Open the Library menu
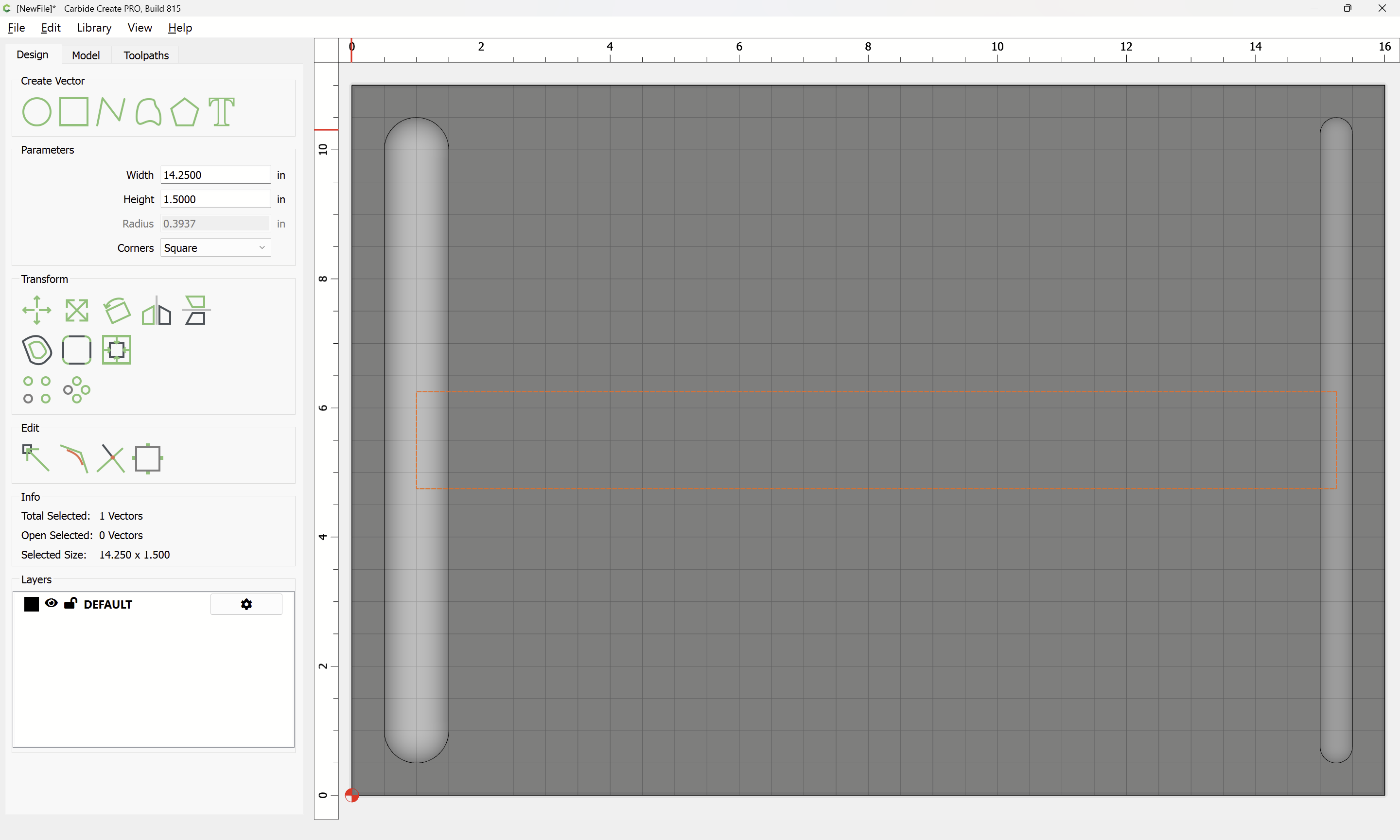The height and width of the screenshot is (840, 1400). [x=94, y=28]
